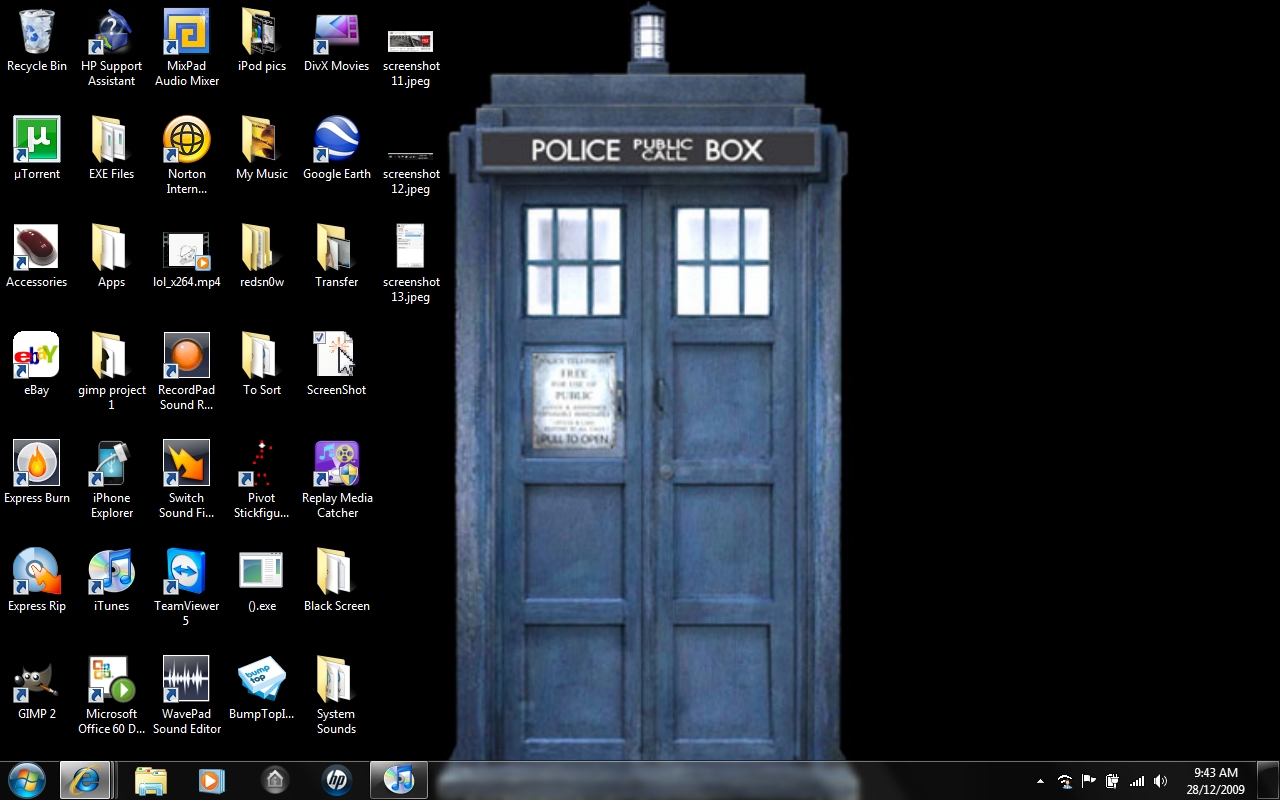
Task: Click the home icon on the taskbar
Action: coord(274,780)
